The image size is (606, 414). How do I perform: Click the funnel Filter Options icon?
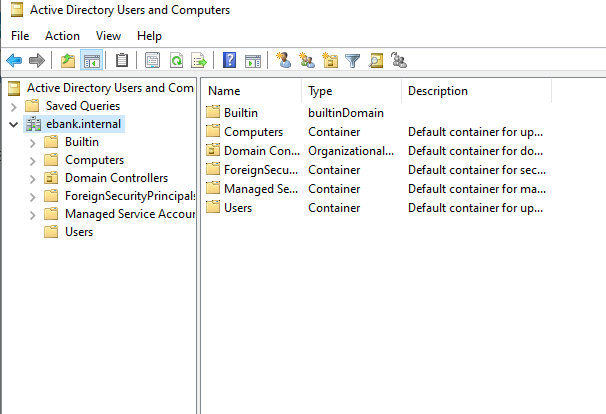click(x=352, y=61)
